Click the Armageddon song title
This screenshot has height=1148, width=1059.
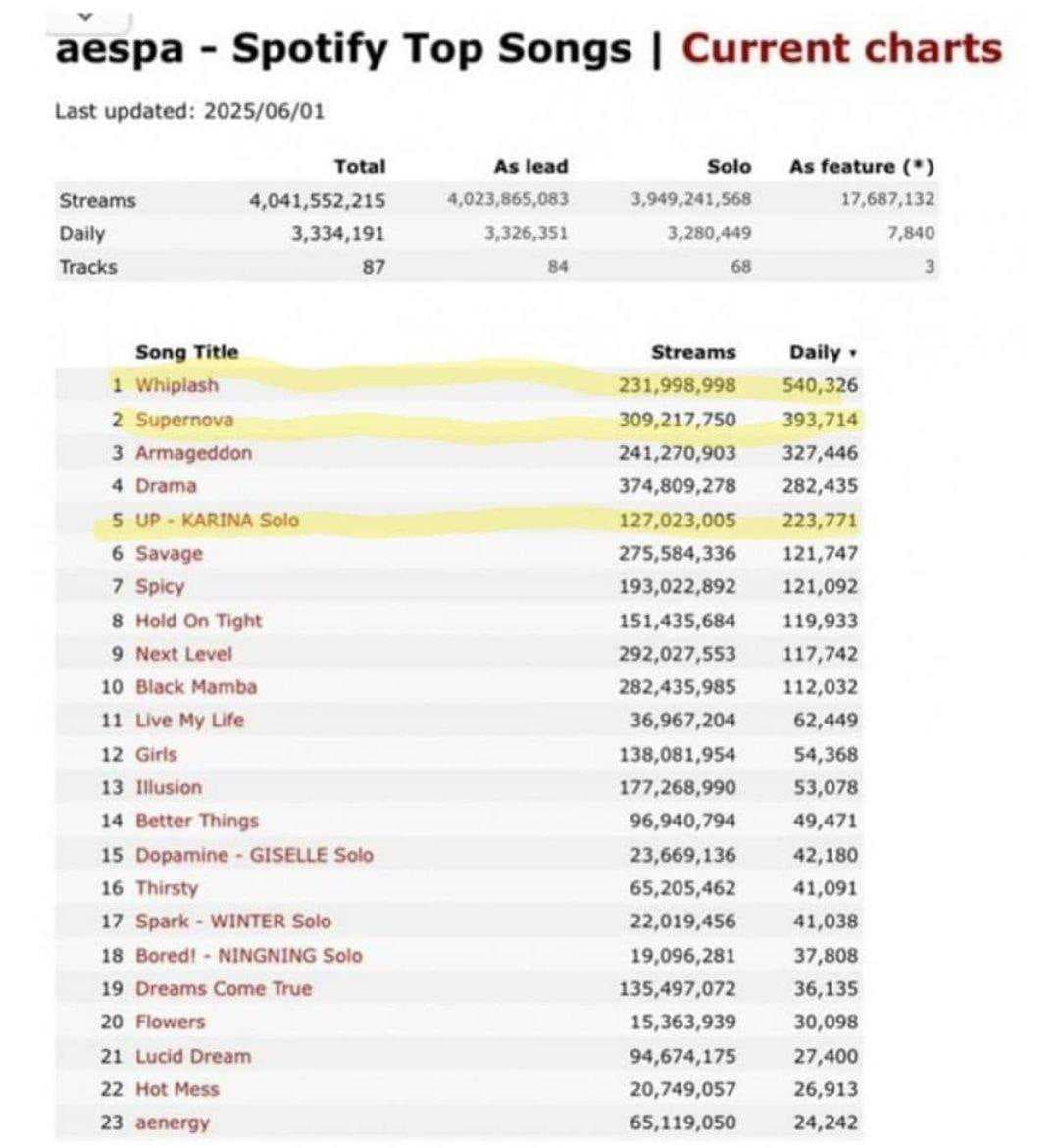coord(193,453)
